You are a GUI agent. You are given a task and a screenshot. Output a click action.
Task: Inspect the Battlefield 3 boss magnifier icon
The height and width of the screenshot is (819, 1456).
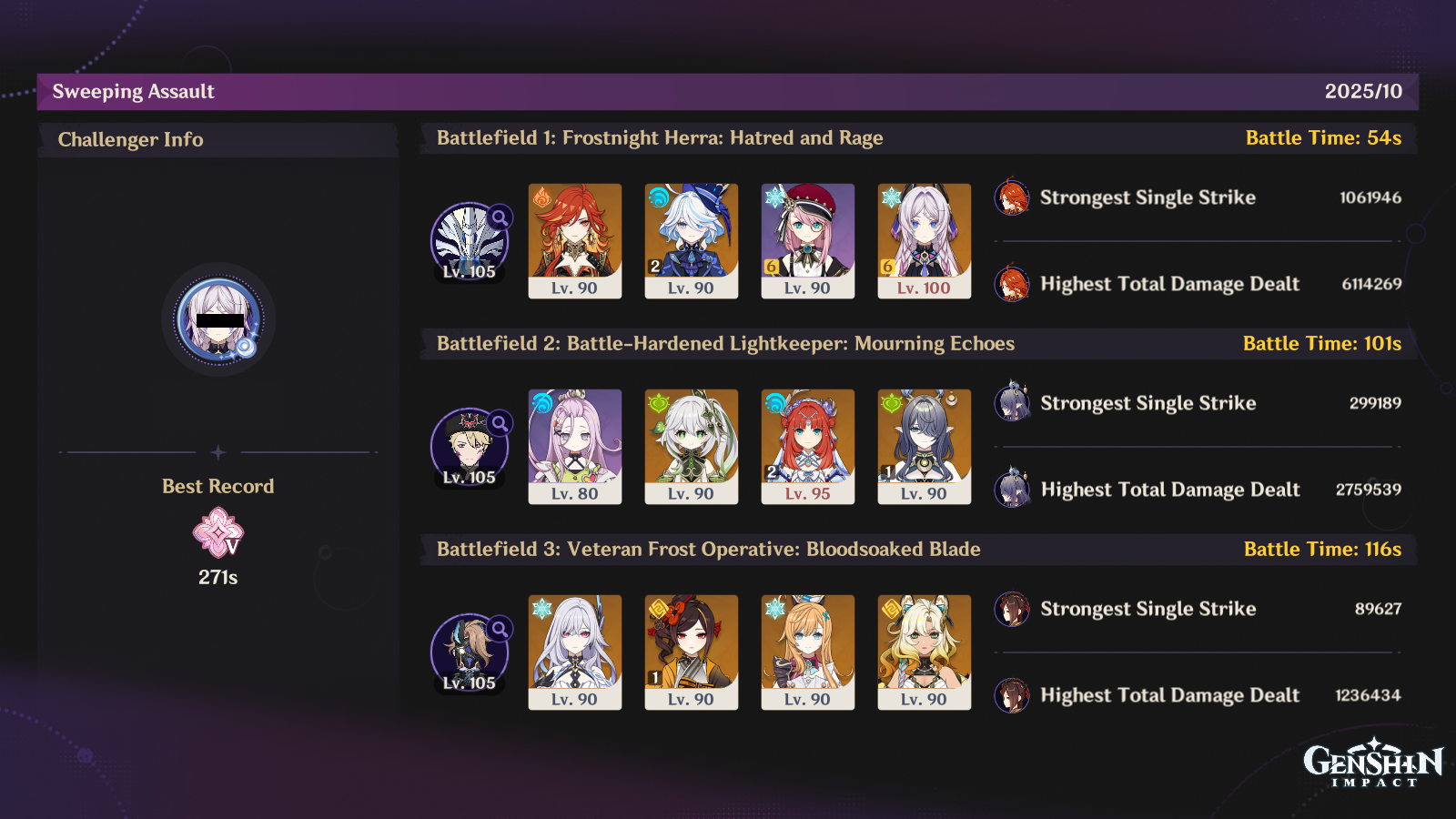click(500, 629)
